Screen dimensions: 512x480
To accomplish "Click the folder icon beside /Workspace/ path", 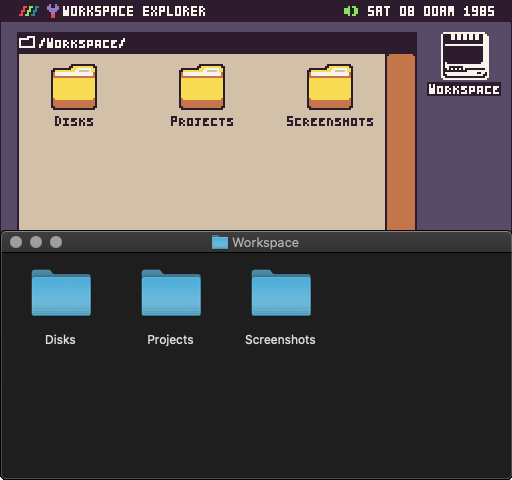I will click(x=27, y=42).
